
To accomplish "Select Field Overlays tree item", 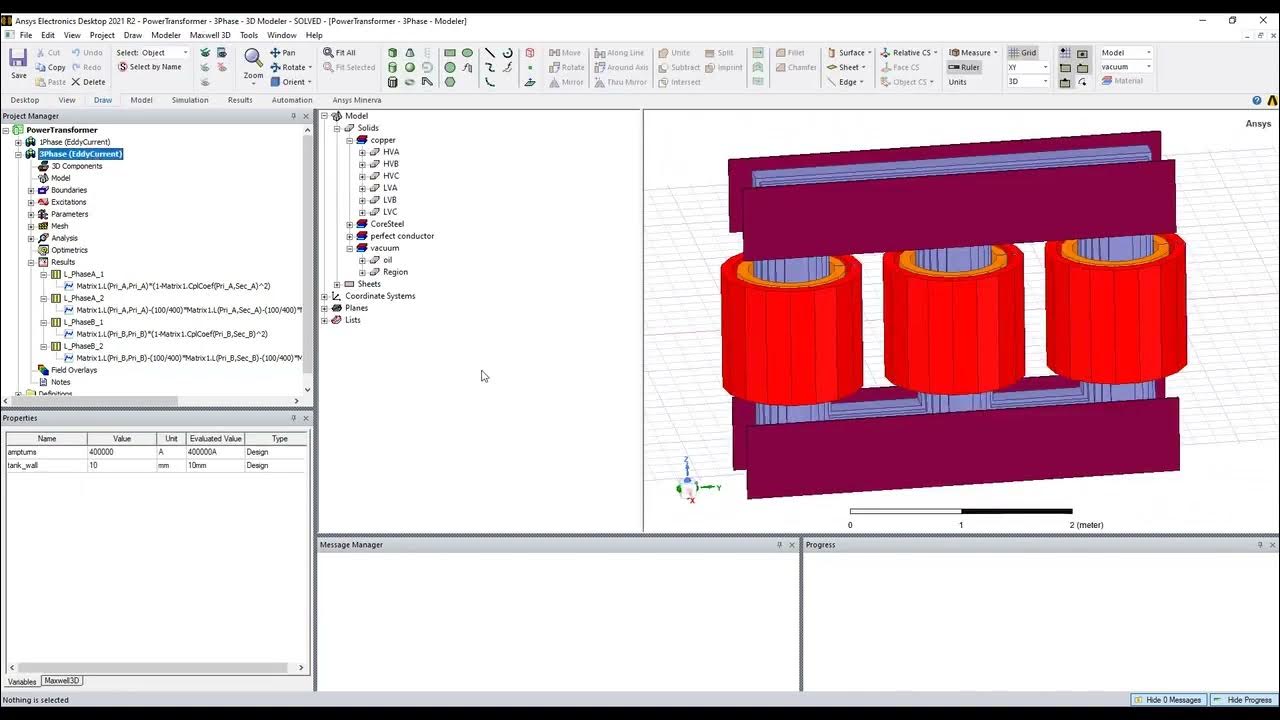I will pyautogui.click(x=74, y=370).
